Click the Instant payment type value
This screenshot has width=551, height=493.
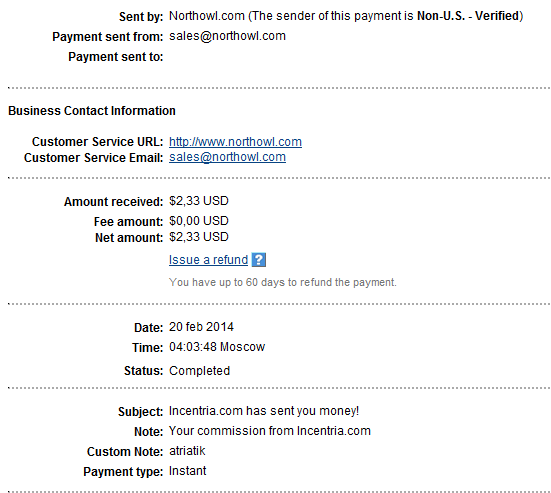tap(187, 471)
